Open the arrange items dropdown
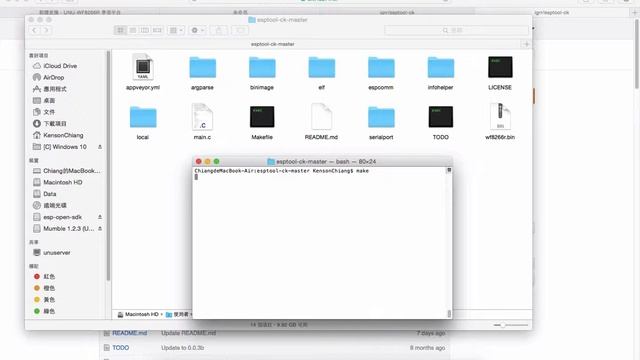 [176, 30]
